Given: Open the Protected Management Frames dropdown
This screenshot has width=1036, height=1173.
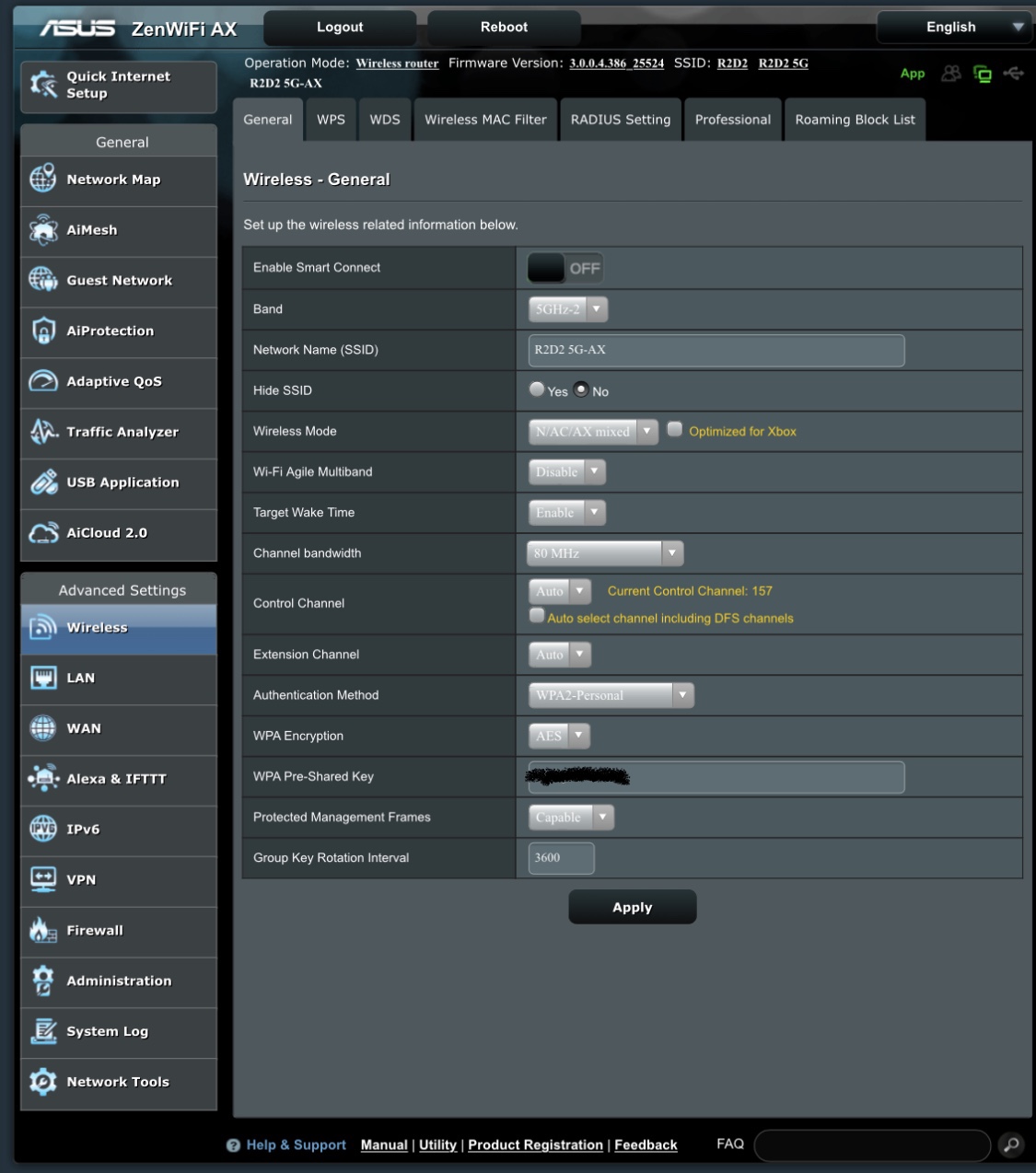Looking at the screenshot, I should 571,817.
